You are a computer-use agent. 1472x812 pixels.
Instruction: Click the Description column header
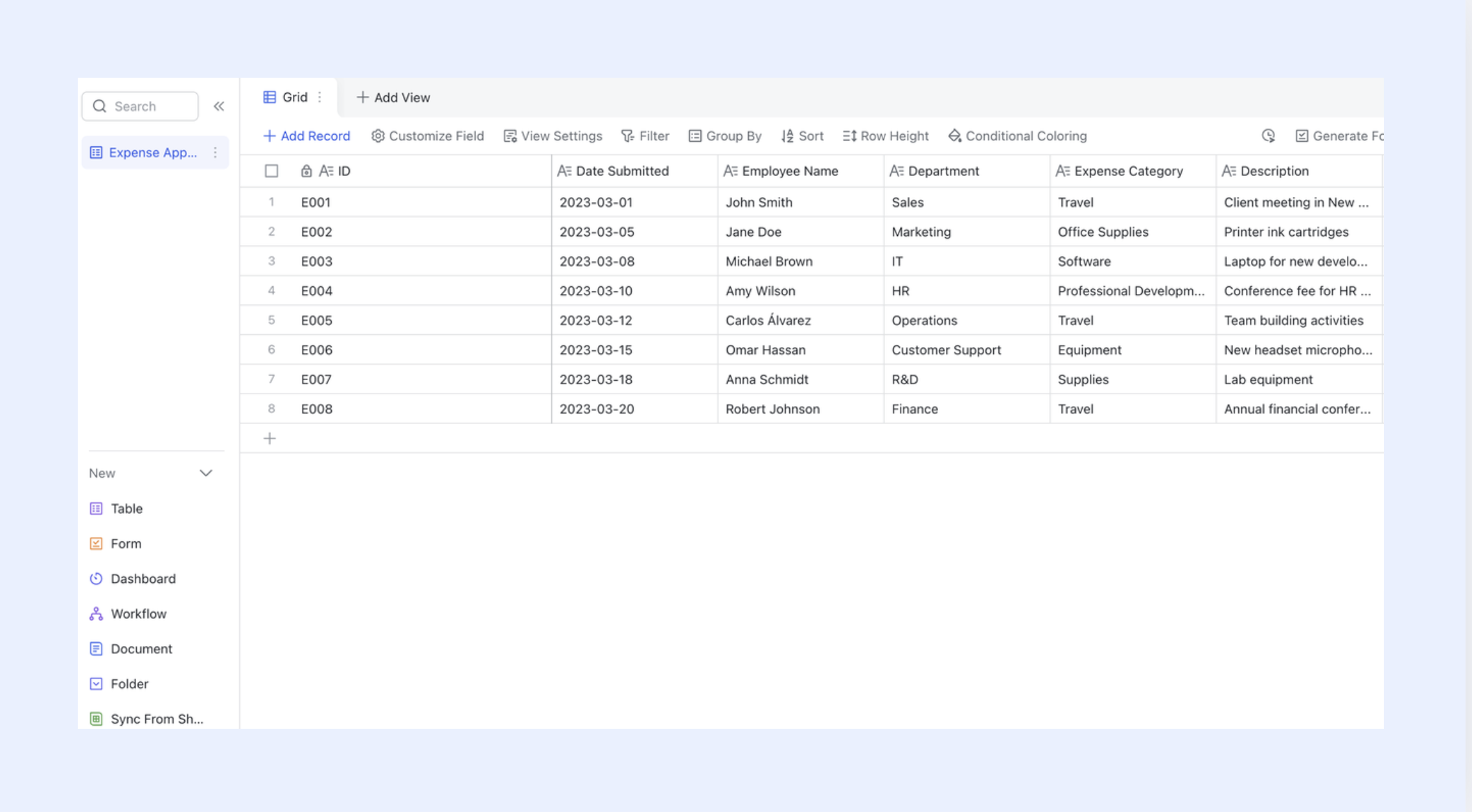pos(1299,171)
